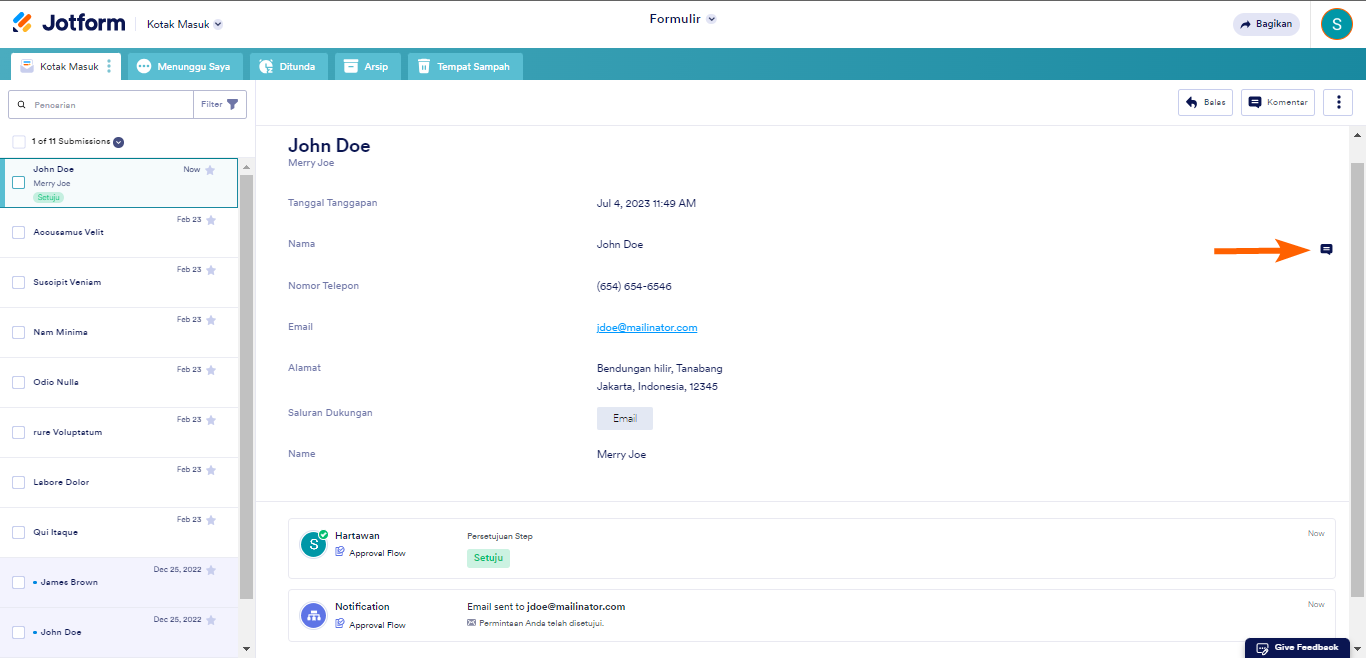Image resolution: width=1366 pixels, height=658 pixels.
Task: Open the user avatar S menu
Action: (1336, 24)
